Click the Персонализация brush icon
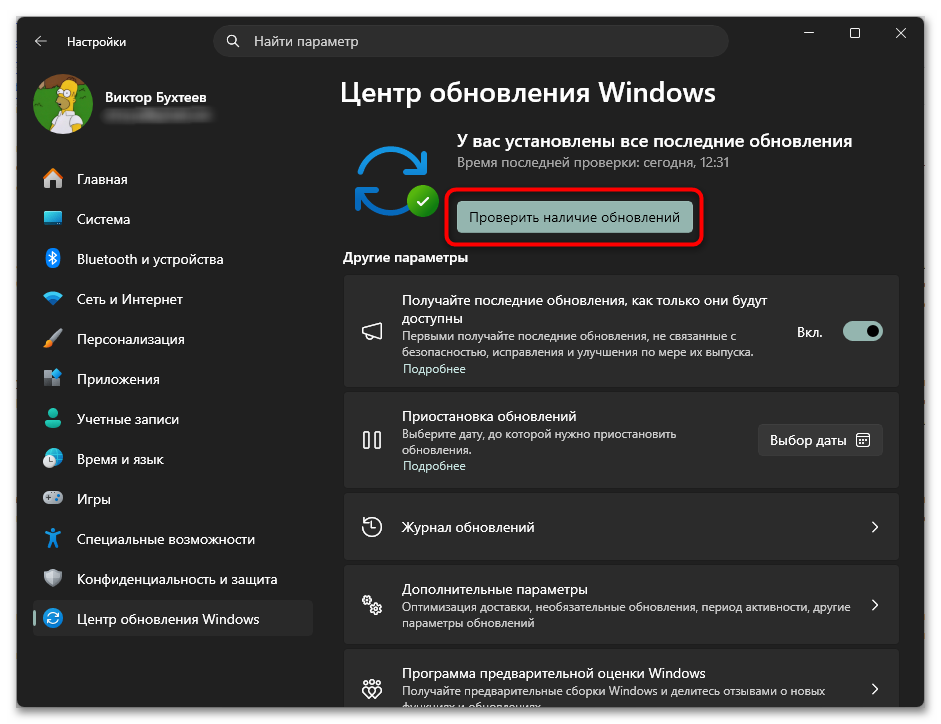 [53, 339]
